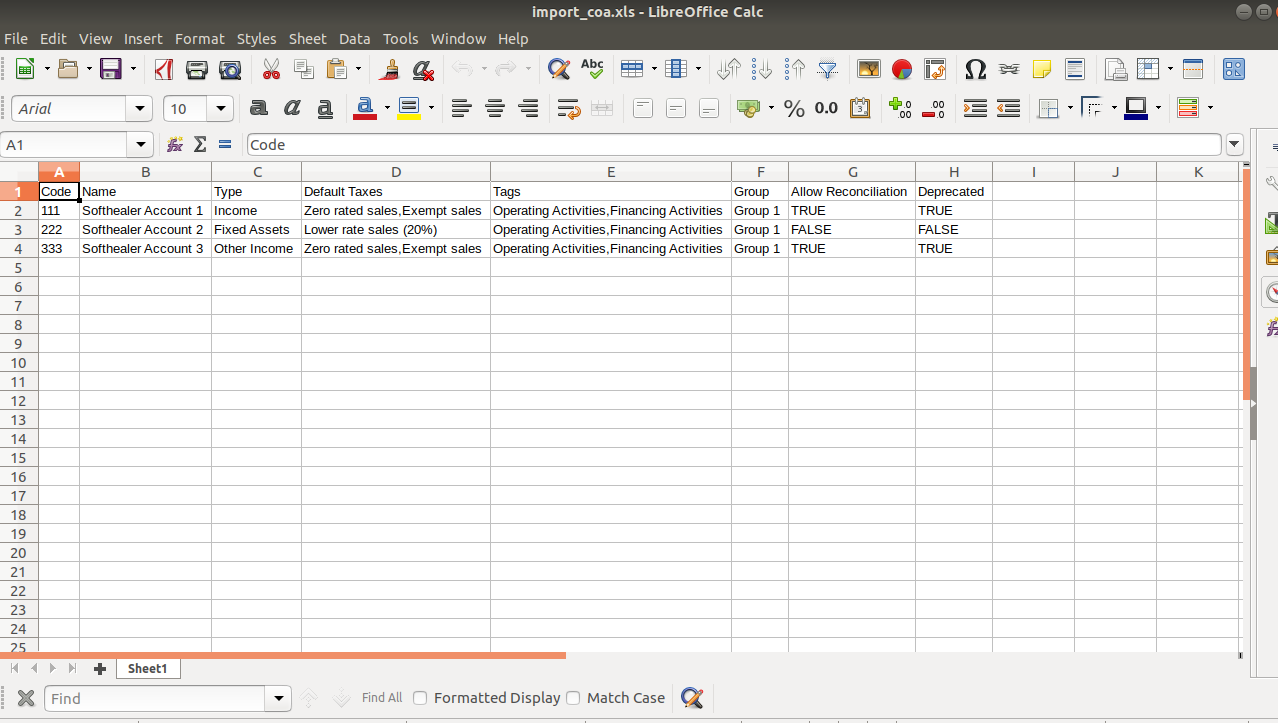Toggle Print Preview icon
The width and height of the screenshot is (1278, 723).
230,69
